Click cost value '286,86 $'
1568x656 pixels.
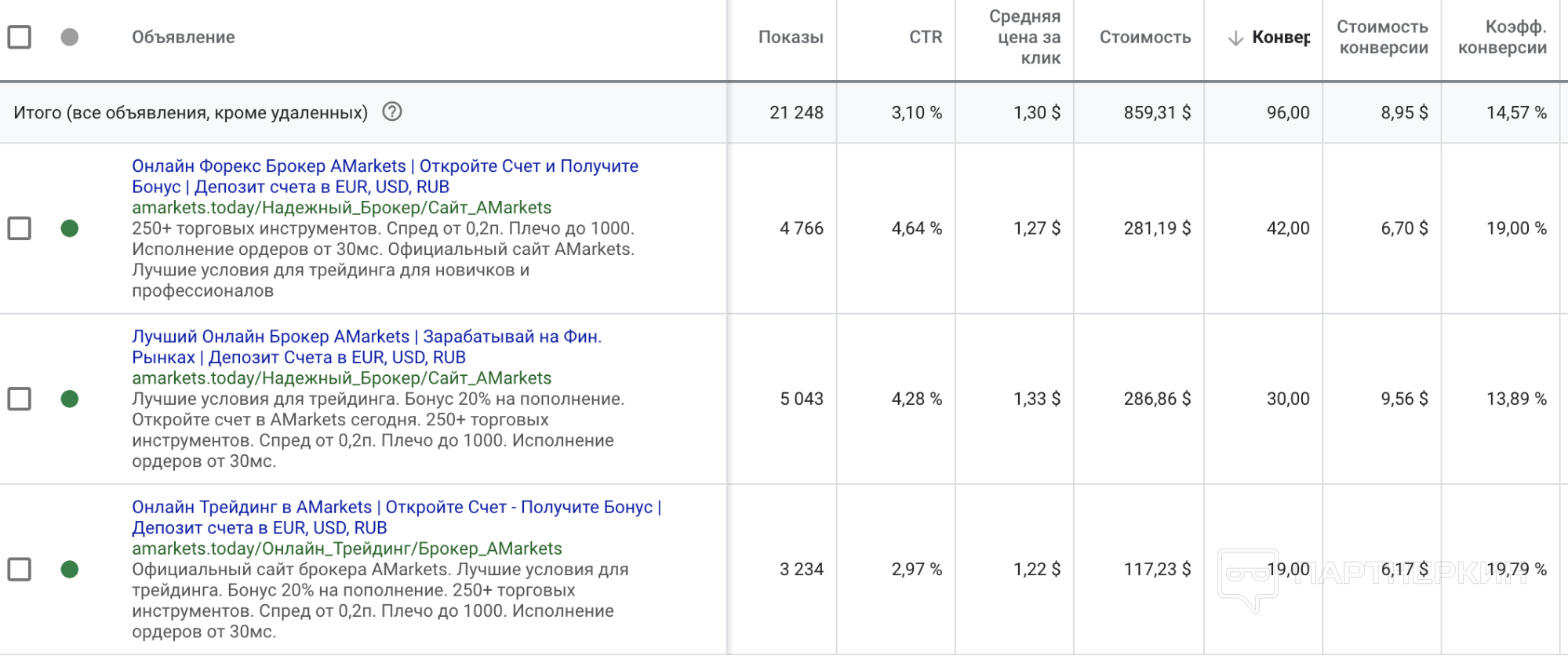click(x=1157, y=399)
